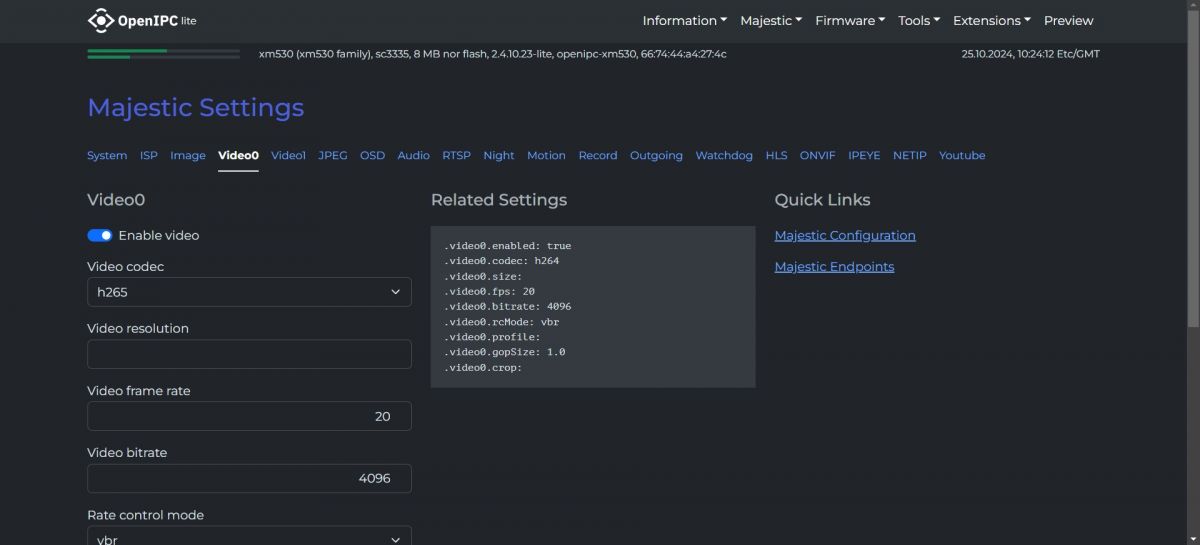Open the Video codec dropdown
This screenshot has width=1200, height=545.
(249, 292)
